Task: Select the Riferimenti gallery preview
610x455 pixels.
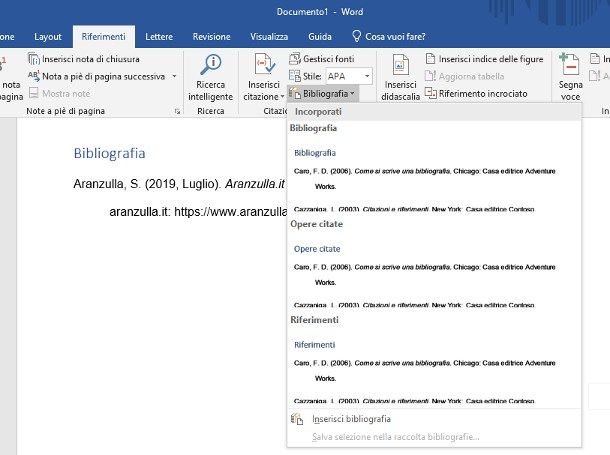Action: tap(434, 369)
